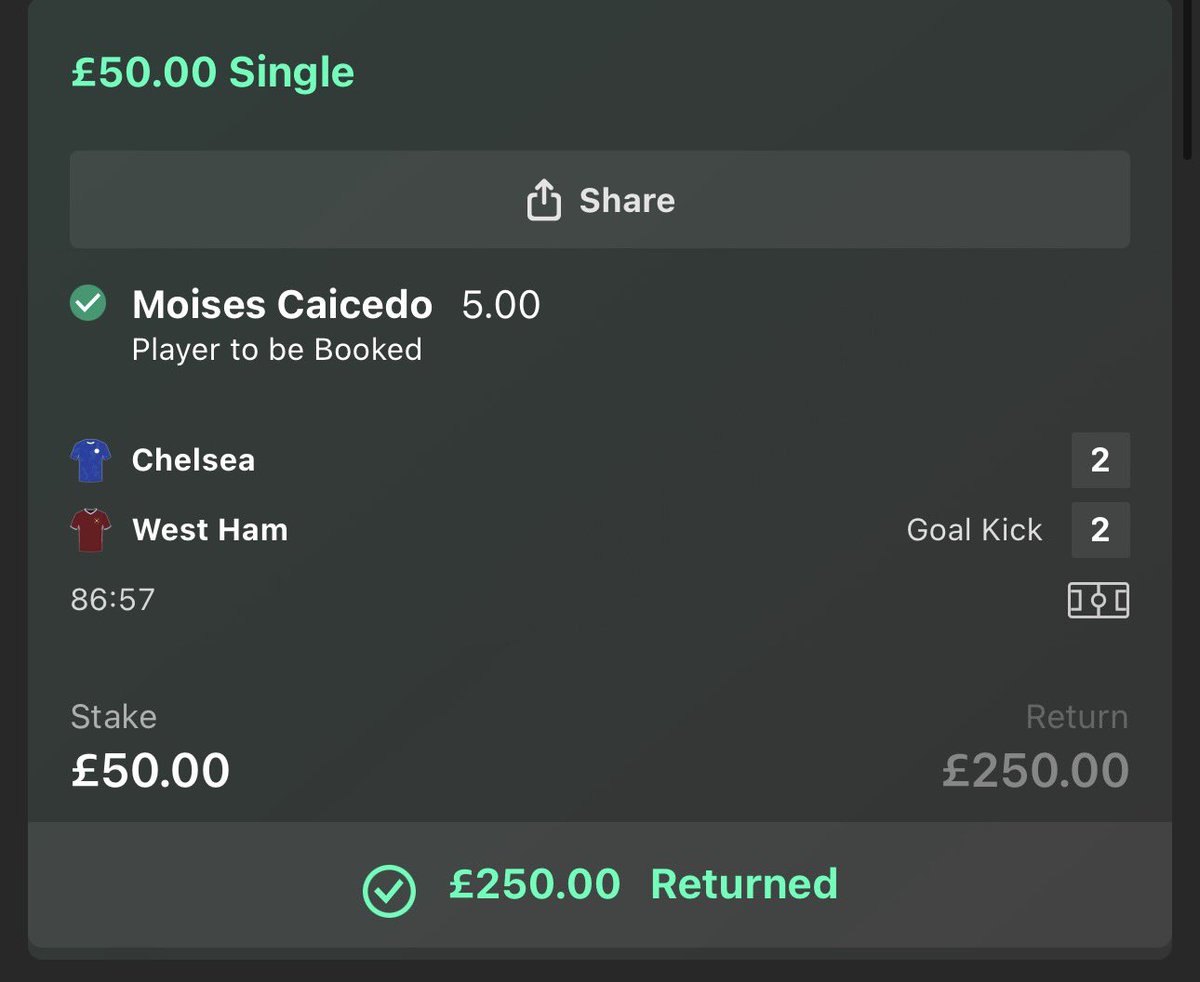Click Chelsea's score box

(1100, 460)
